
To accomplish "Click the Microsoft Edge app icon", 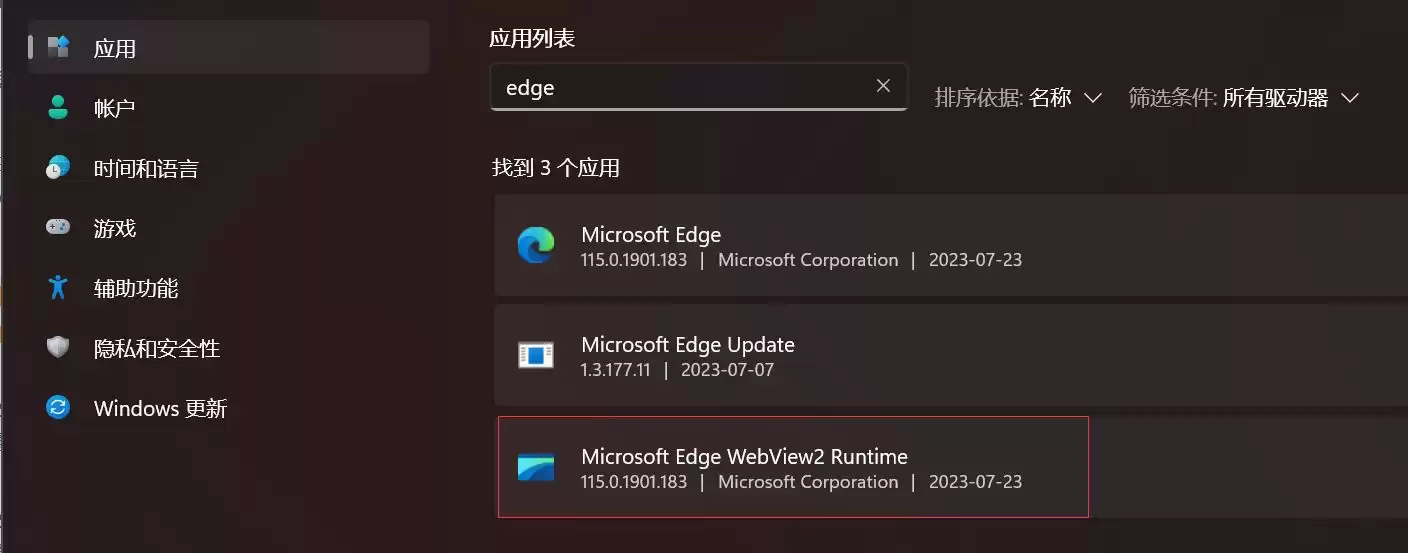I will [536, 246].
